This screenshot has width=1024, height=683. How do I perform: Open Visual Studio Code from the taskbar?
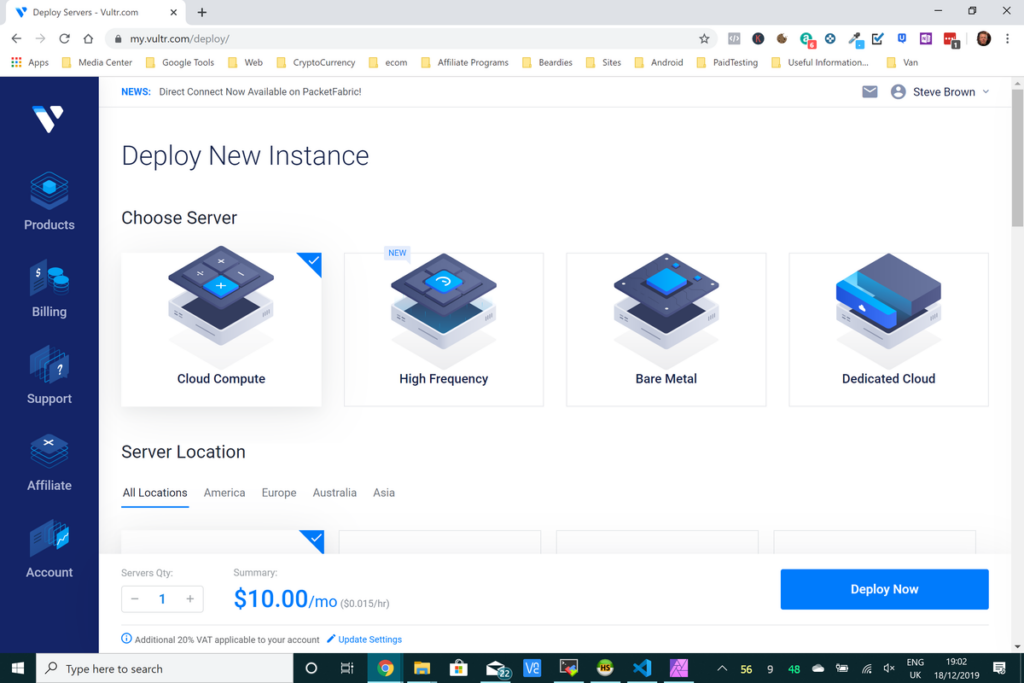[642, 668]
